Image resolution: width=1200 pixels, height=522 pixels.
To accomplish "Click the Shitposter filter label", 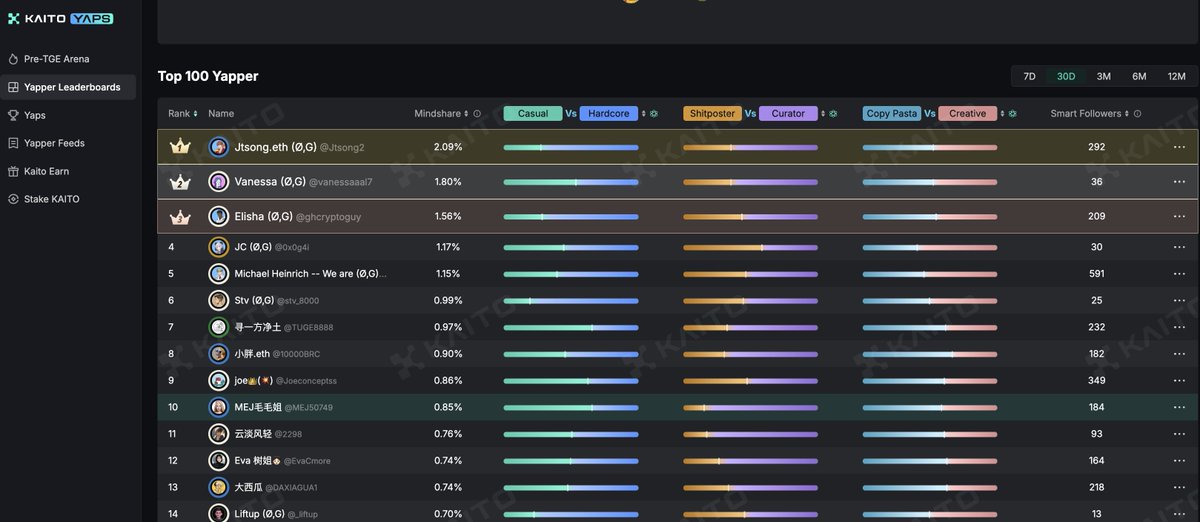I will click(x=712, y=114).
